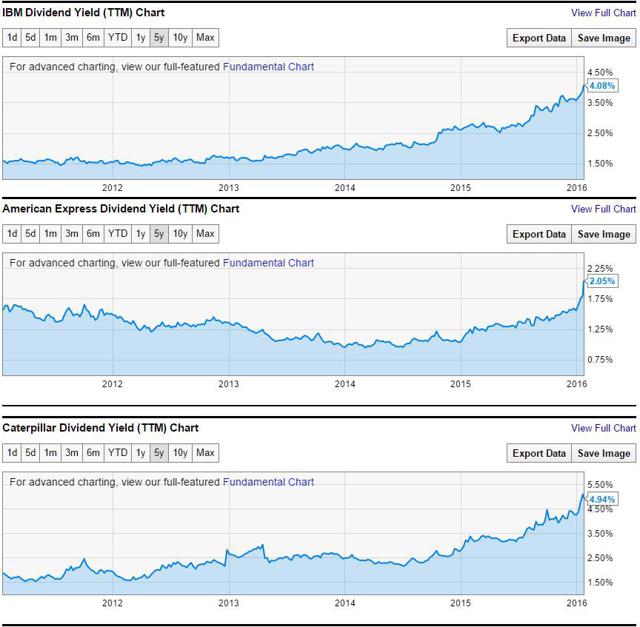Select 10y range on American Express chart
640x627 pixels.
[180, 233]
